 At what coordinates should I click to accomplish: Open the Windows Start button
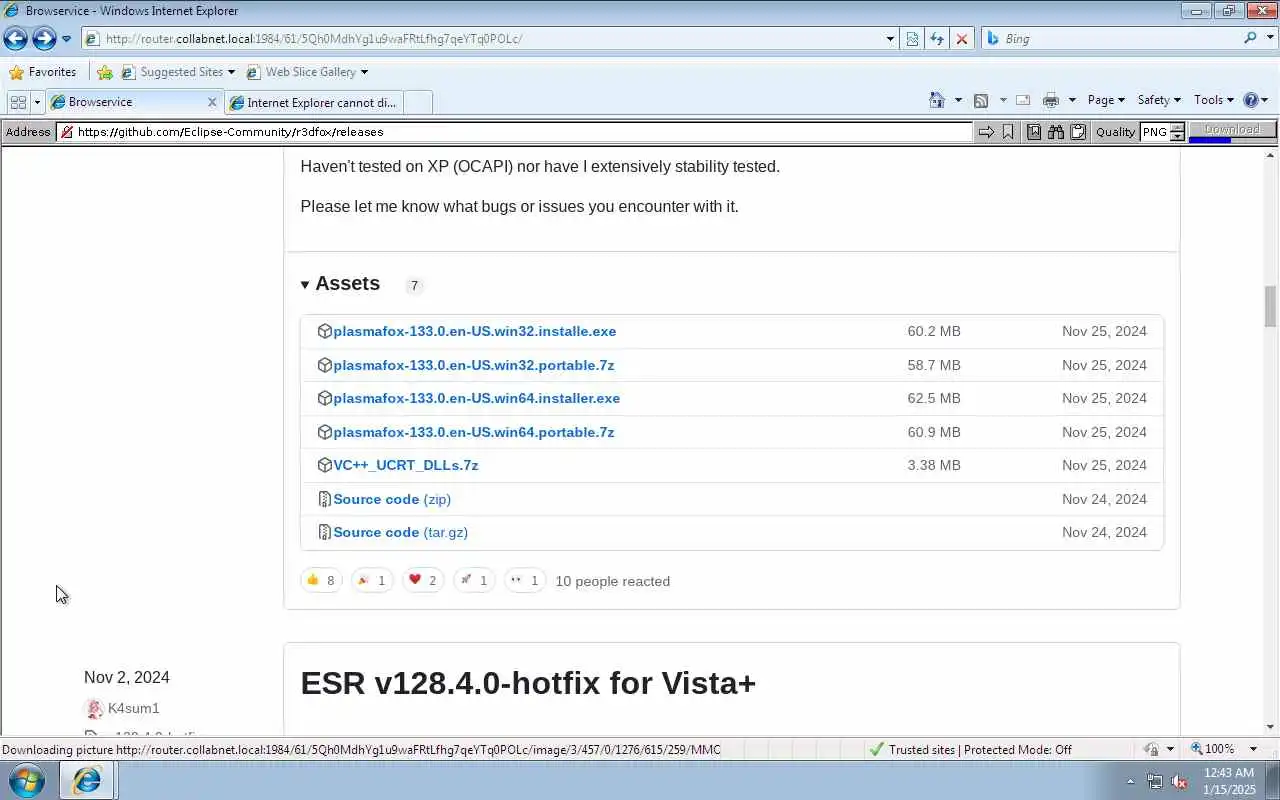[x=27, y=780]
